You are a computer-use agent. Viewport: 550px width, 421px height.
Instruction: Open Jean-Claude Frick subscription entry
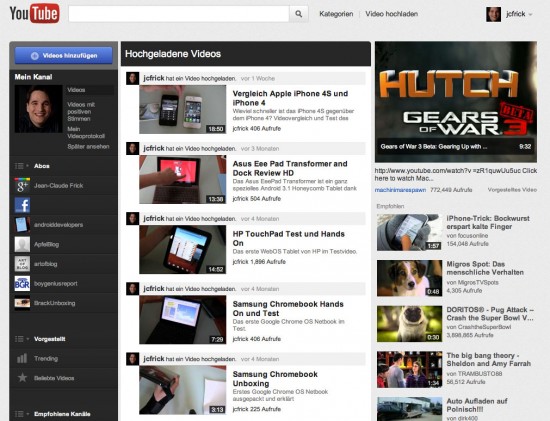pyautogui.click(x=63, y=186)
